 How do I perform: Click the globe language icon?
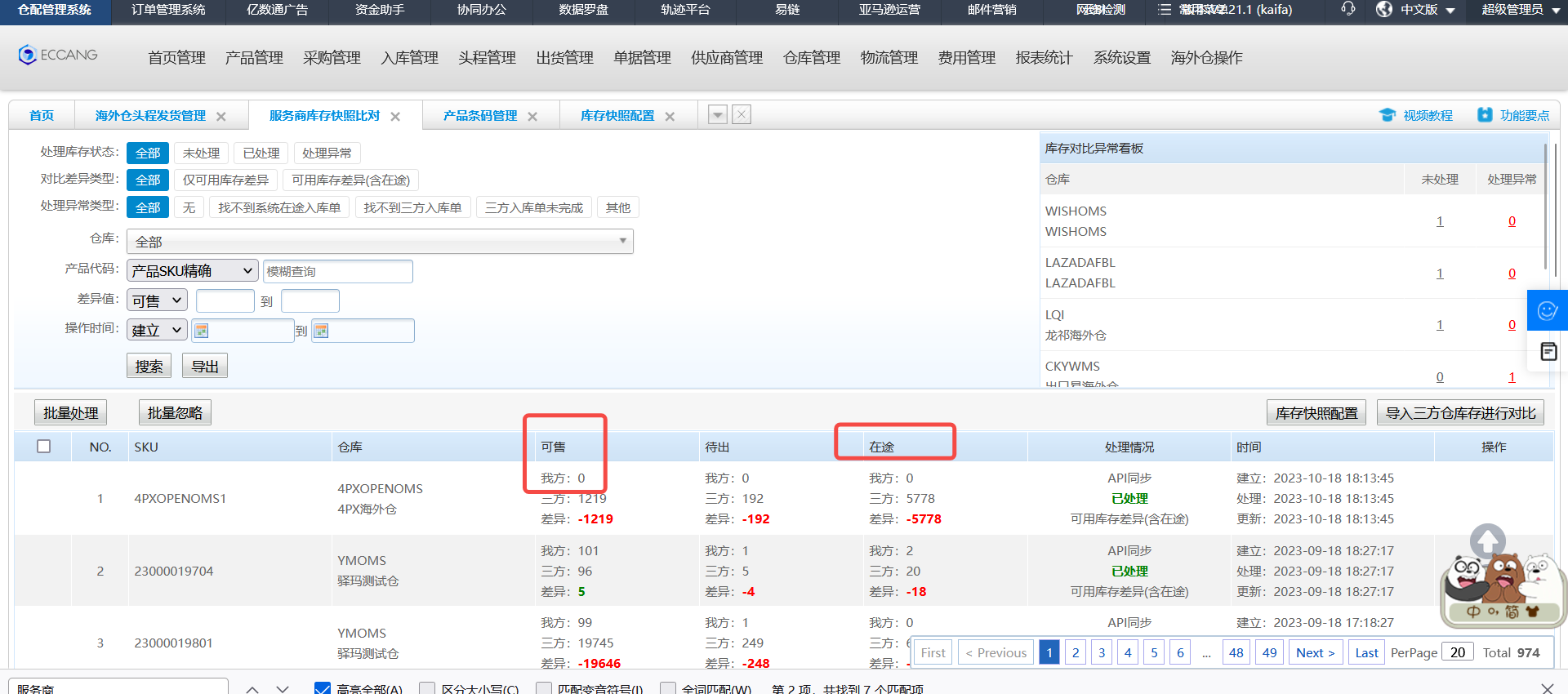pos(1384,9)
